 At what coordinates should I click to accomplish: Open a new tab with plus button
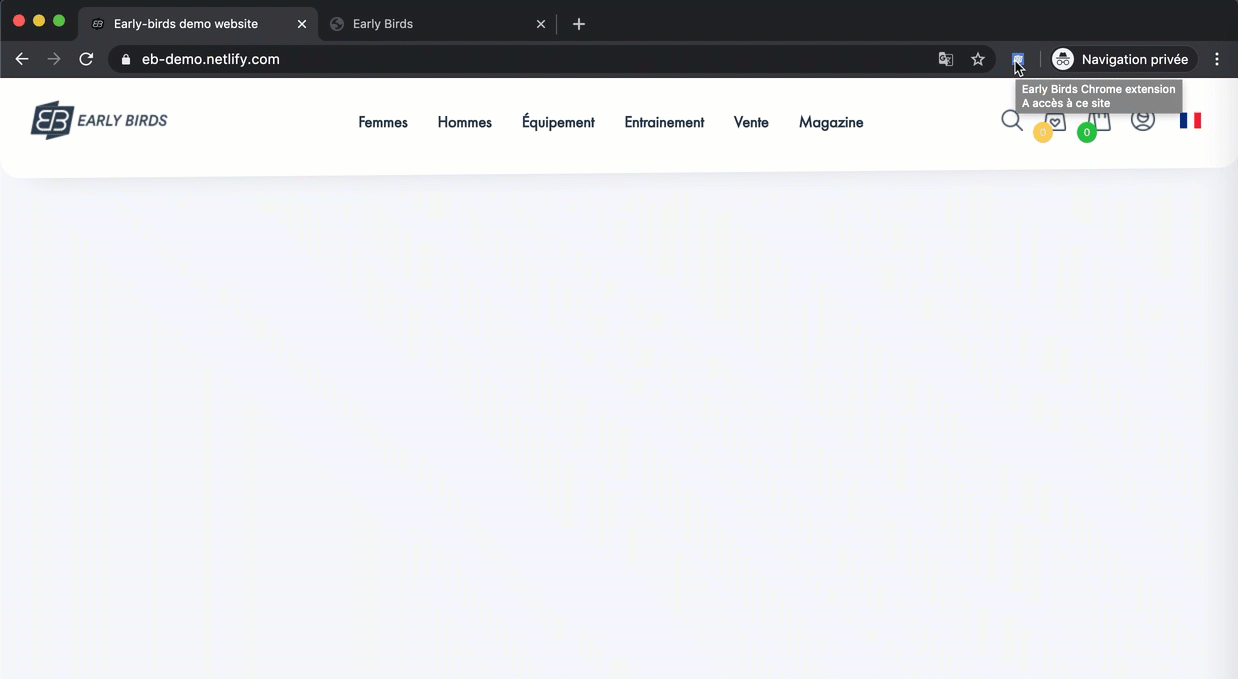pyautogui.click(x=579, y=24)
